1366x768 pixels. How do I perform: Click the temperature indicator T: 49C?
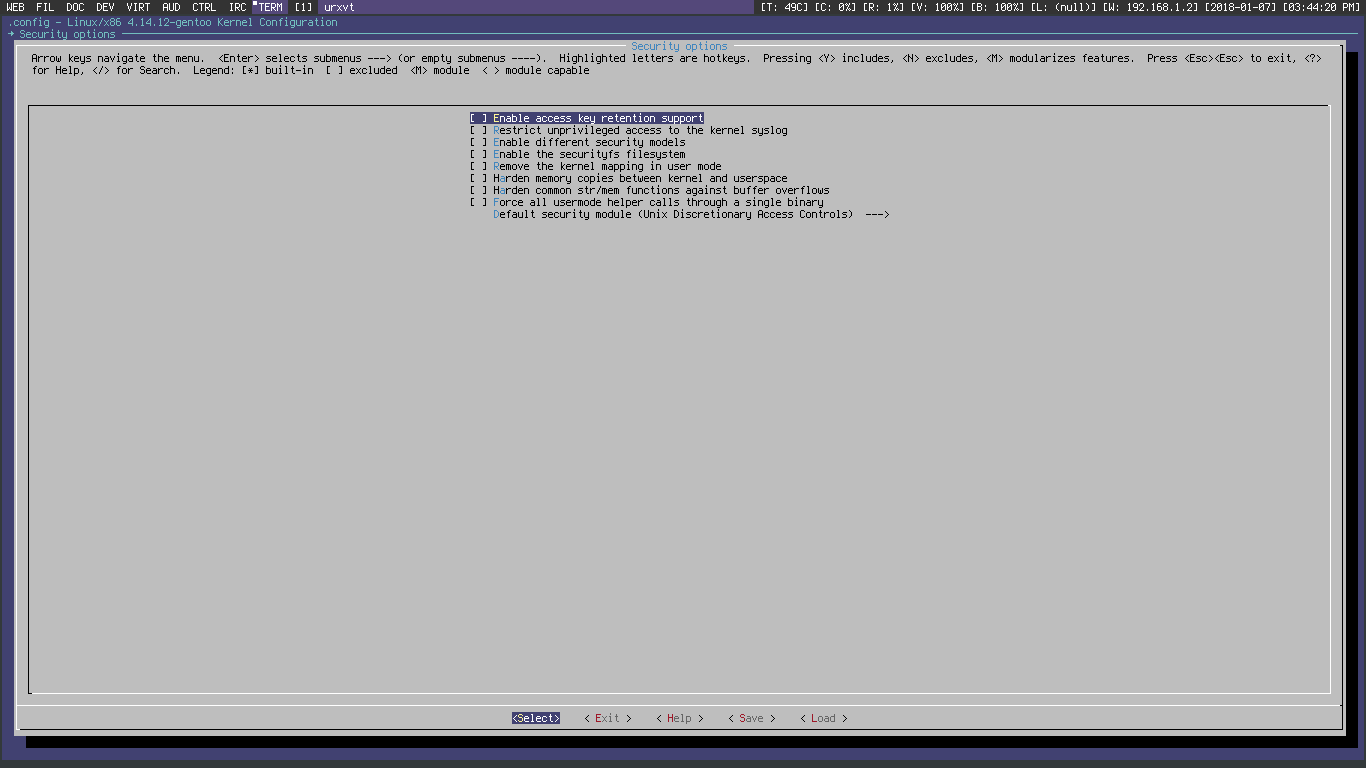[x=784, y=7]
